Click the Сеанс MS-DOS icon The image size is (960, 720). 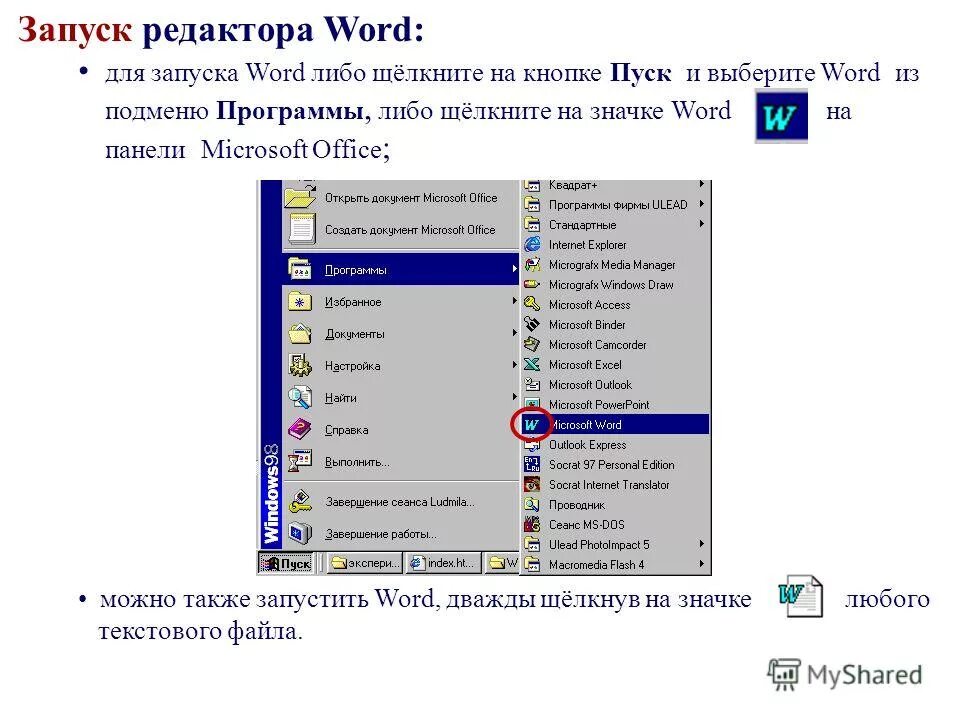coord(532,525)
